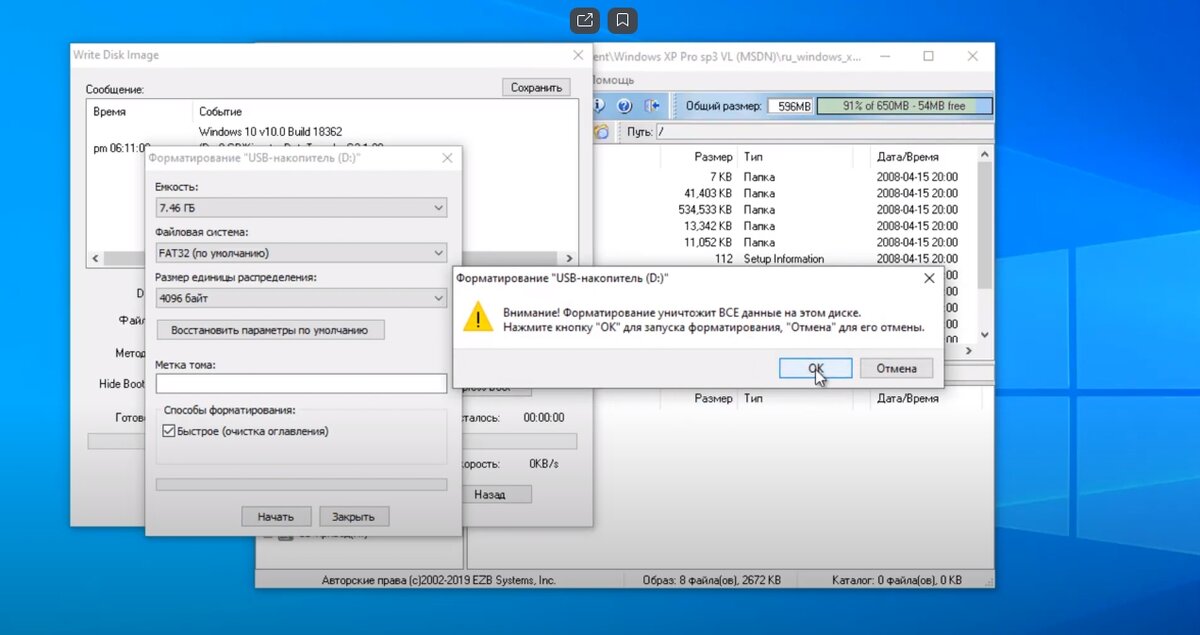1200x635 pixels.
Task: Click the Windows 10 v10.0 Build 18362 log entry
Action: coord(270,131)
